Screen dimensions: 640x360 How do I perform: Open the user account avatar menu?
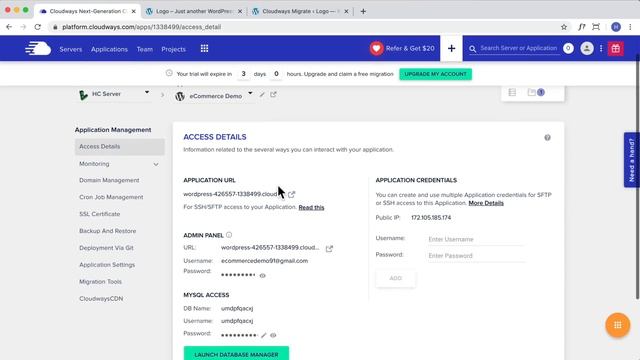(x=587, y=48)
